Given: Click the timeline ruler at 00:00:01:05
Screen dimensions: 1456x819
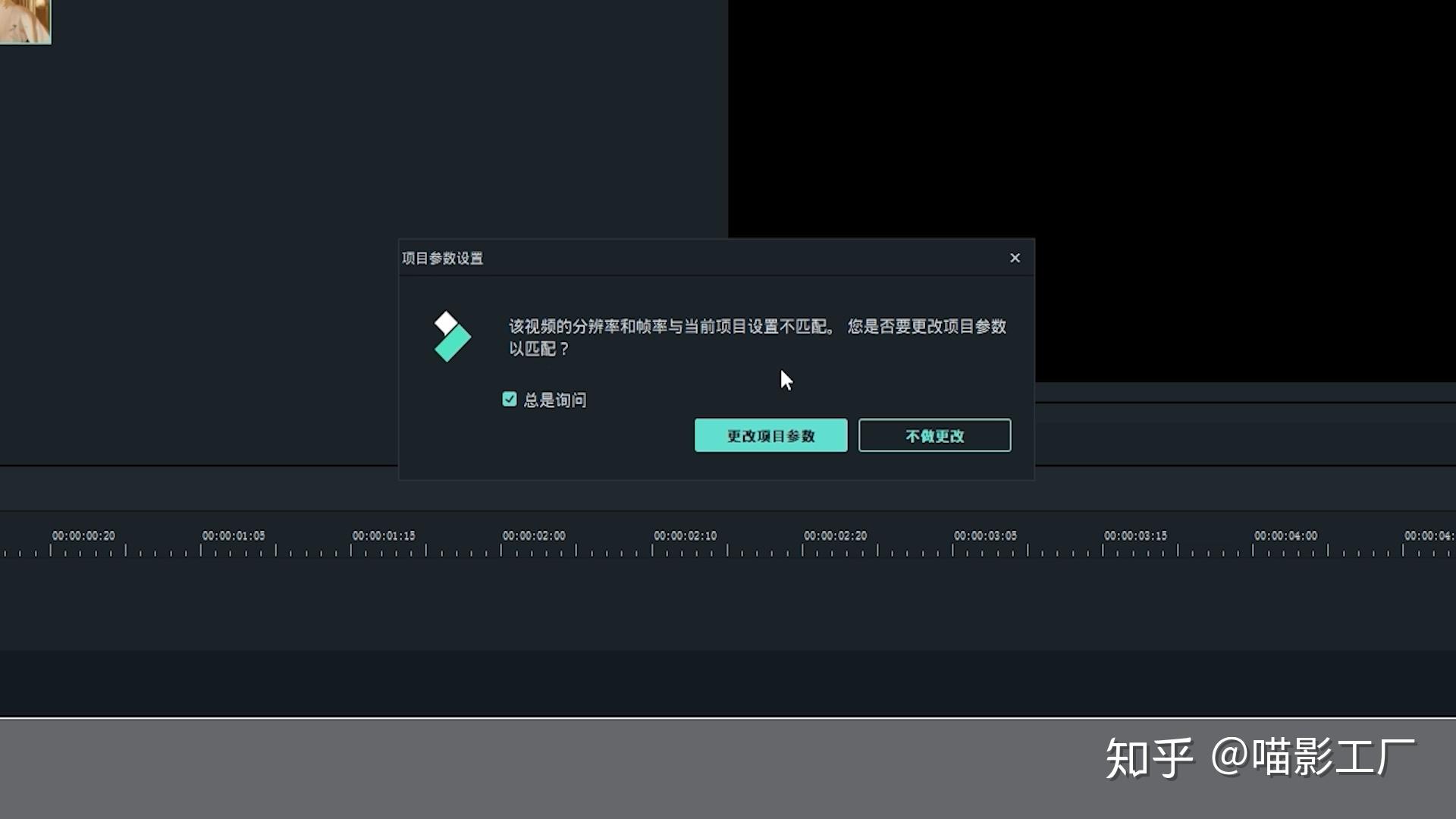Looking at the screenshot, I should 234,535.
